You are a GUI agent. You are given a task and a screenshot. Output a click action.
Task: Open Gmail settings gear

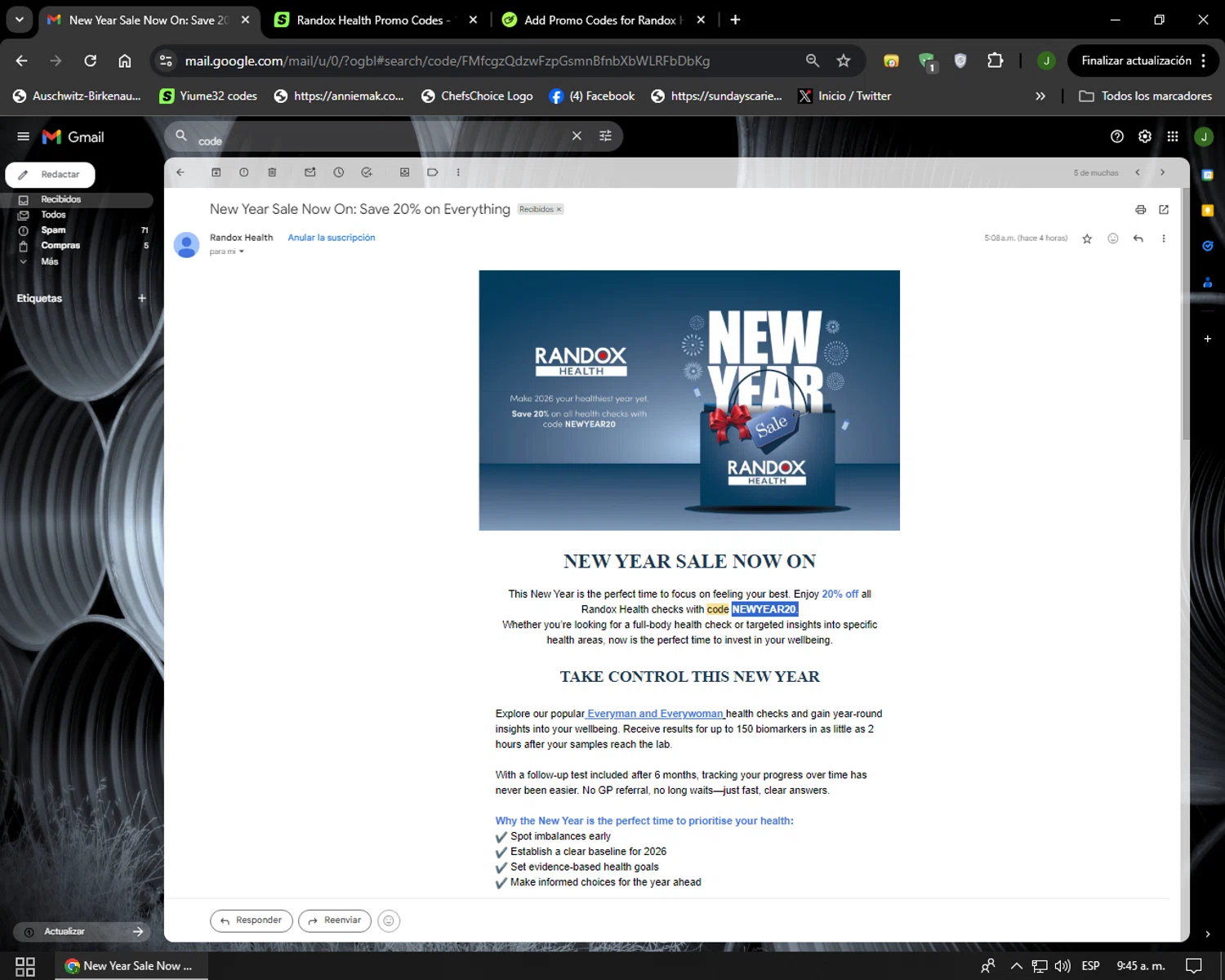[x=1145, y=136]
